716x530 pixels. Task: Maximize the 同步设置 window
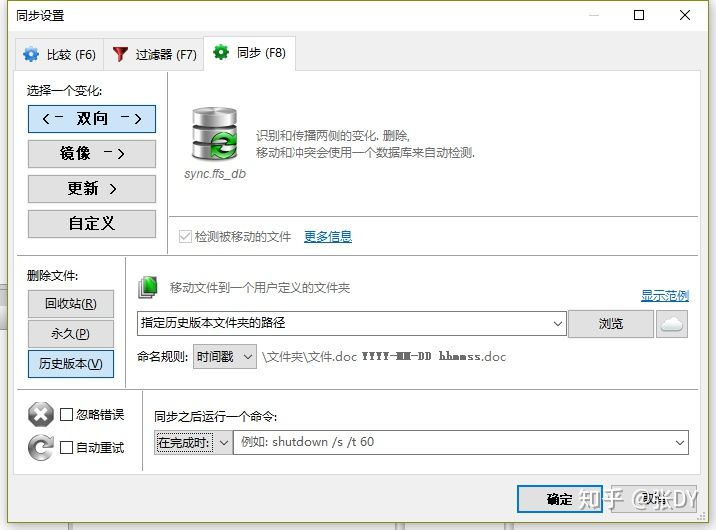click(x=639, y=15)
